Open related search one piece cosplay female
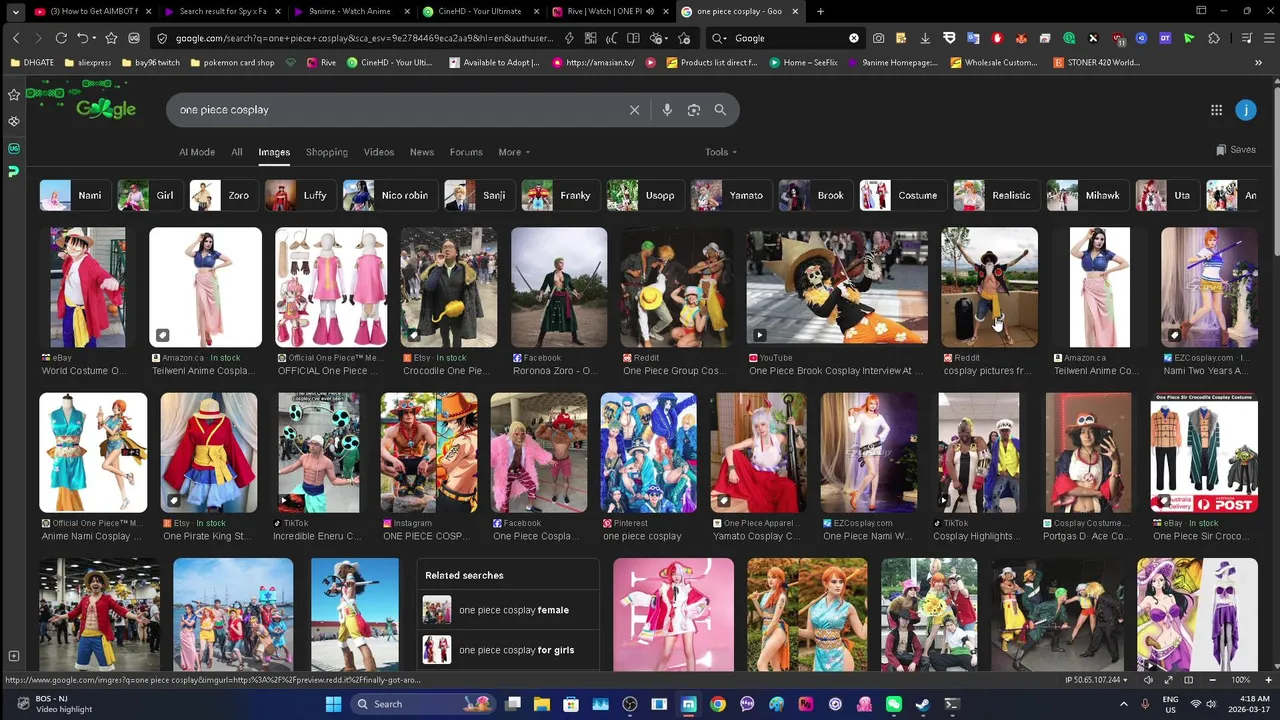Image resolution: width=1280 pixels, height=720 pixels. click(508, 610)
